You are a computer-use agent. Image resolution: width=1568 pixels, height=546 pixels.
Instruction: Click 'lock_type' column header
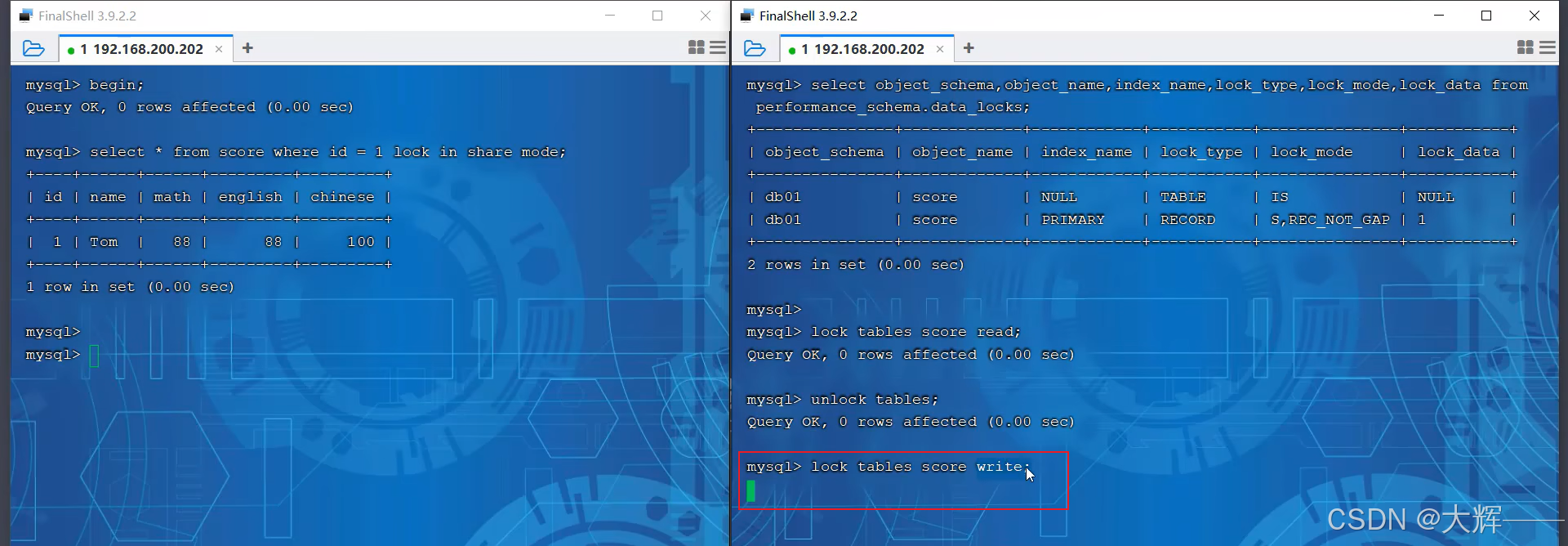[1201, 152]
